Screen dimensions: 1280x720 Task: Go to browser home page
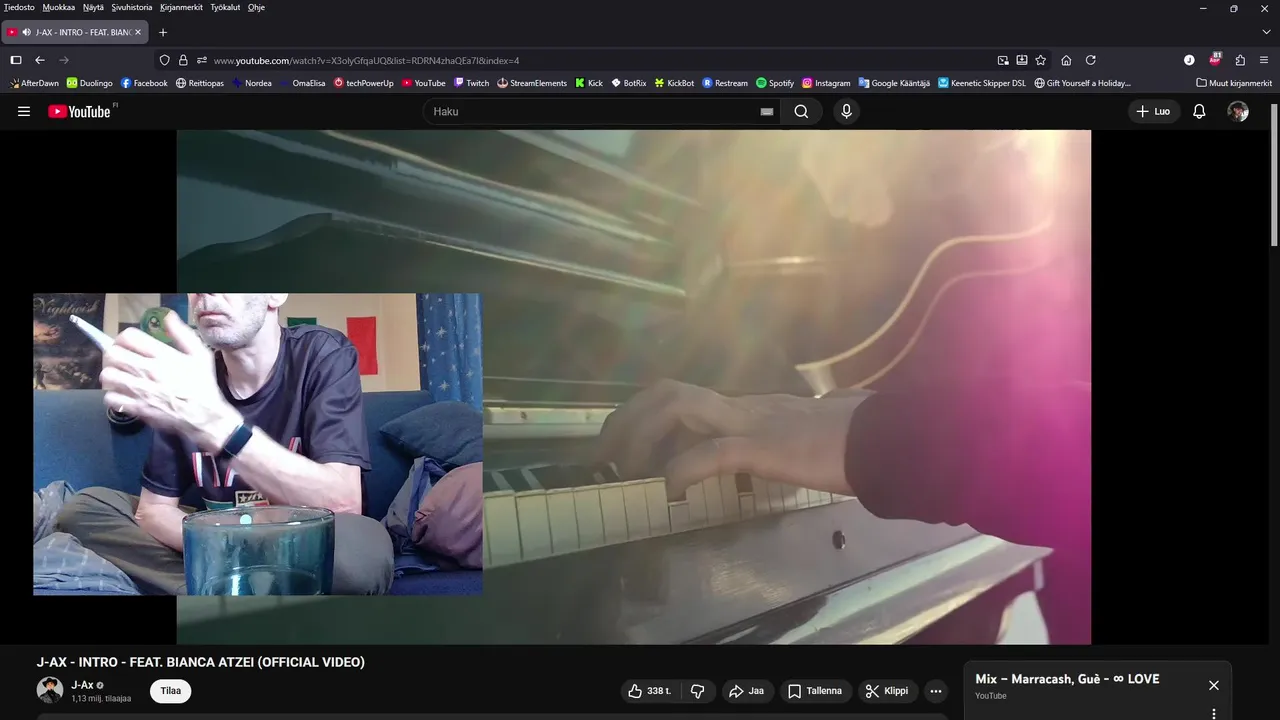tap(1066, 60)
